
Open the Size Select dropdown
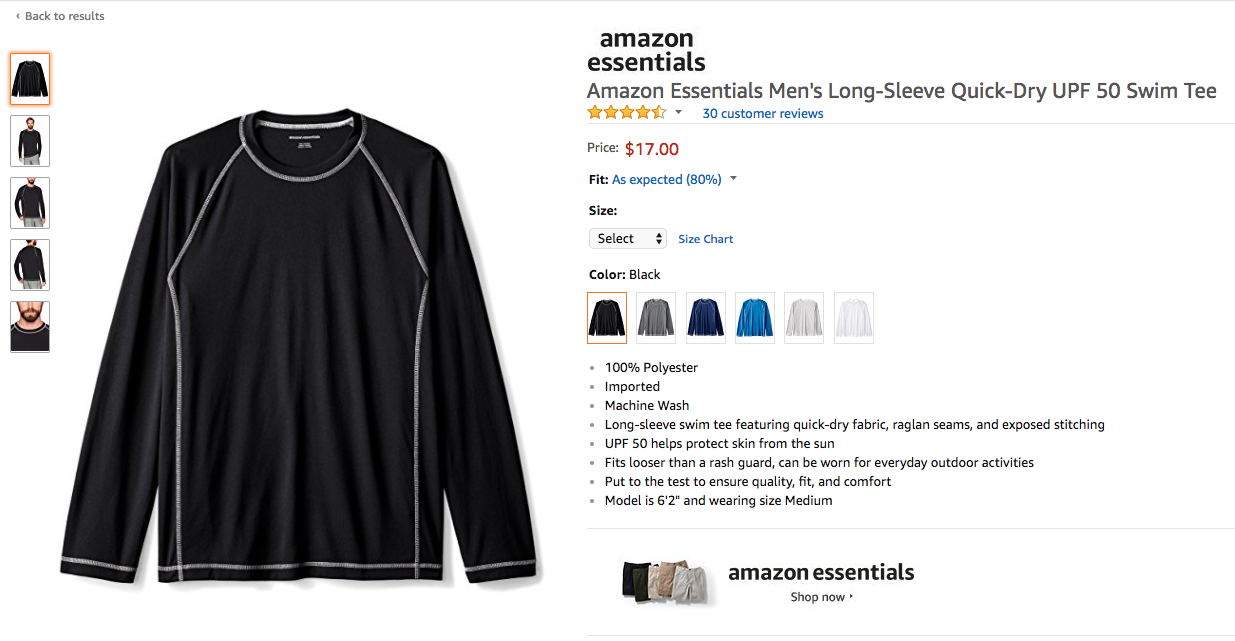tap(627, 239)
